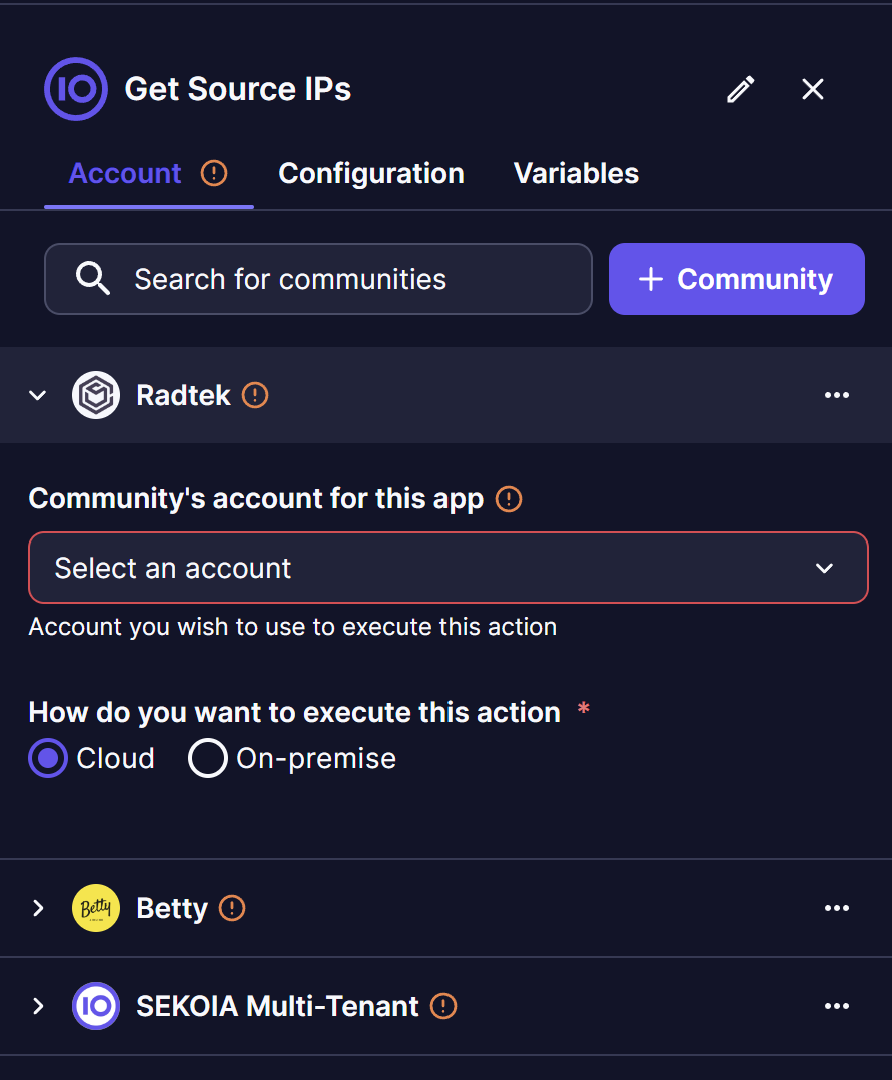
Task: Open the three-dot menu for Betty
Action: [x=837, y=908]
